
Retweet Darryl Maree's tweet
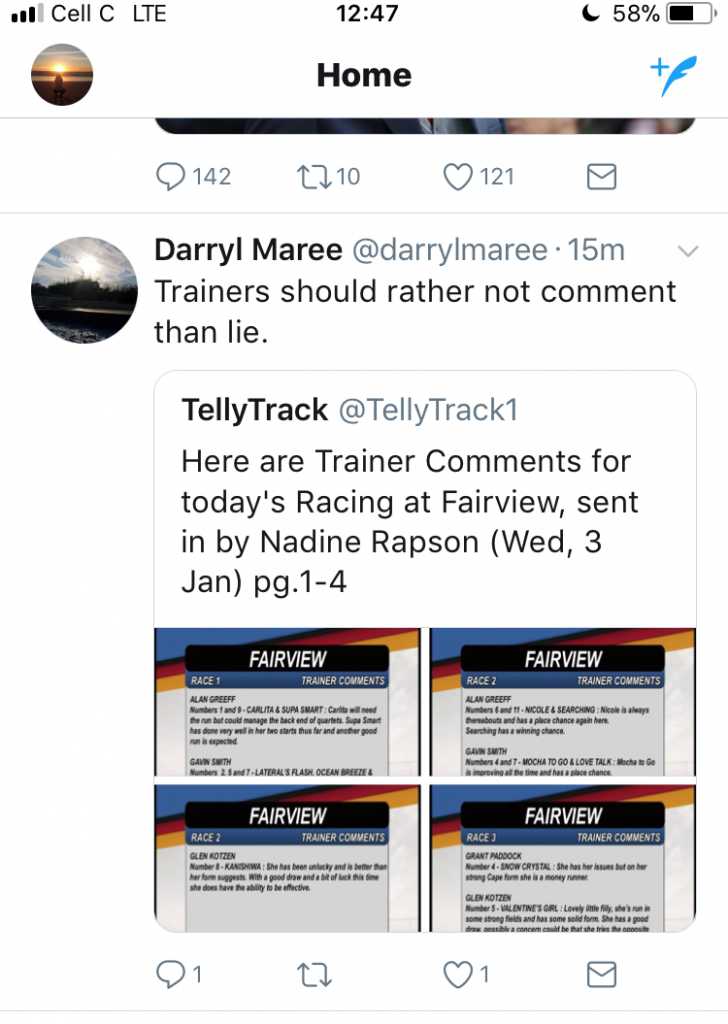point(314,975)
